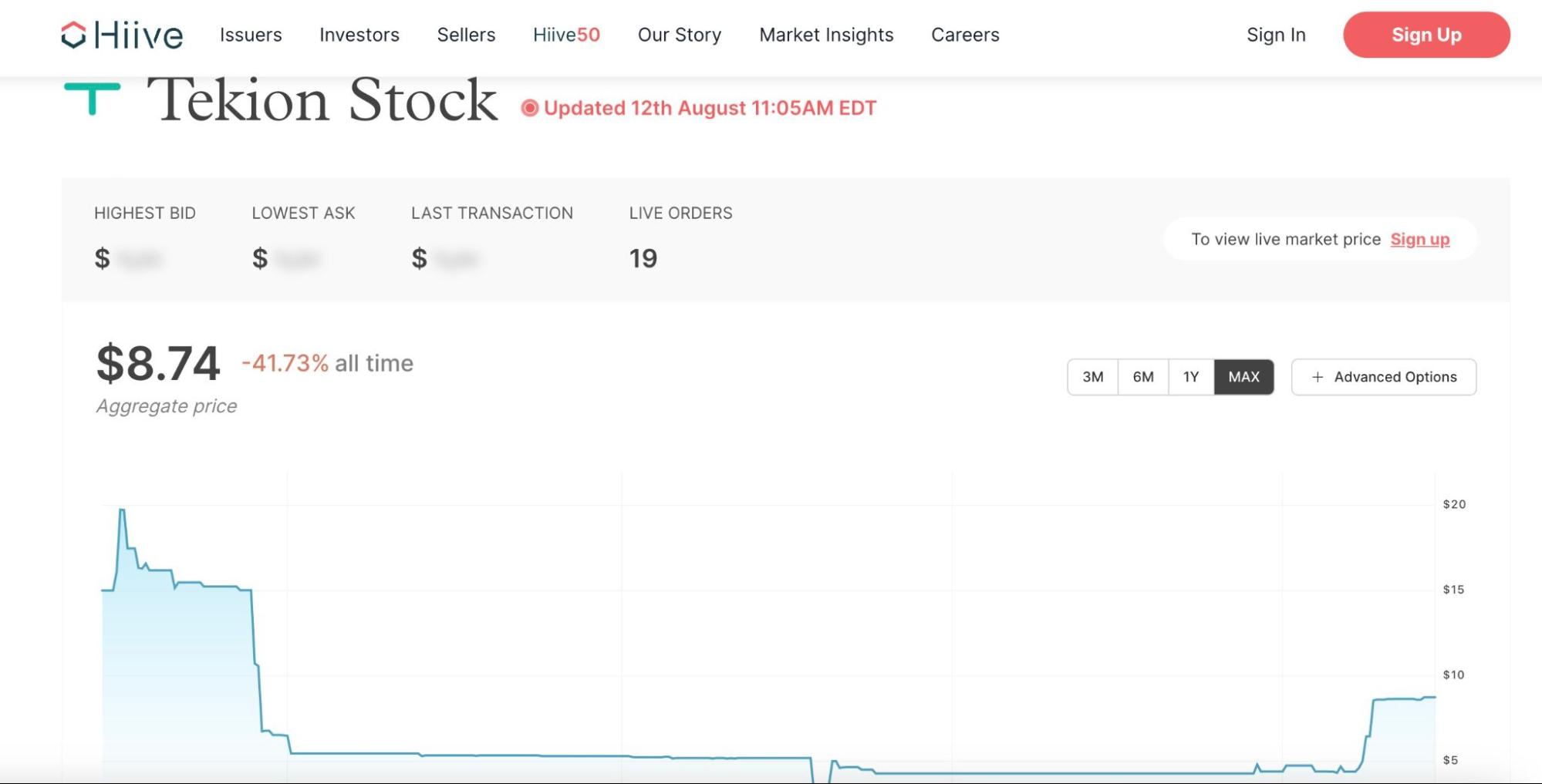Viewport: 1542px width, 784px height.
Task: Go to the Sellers page
Action: click(466, 35)
